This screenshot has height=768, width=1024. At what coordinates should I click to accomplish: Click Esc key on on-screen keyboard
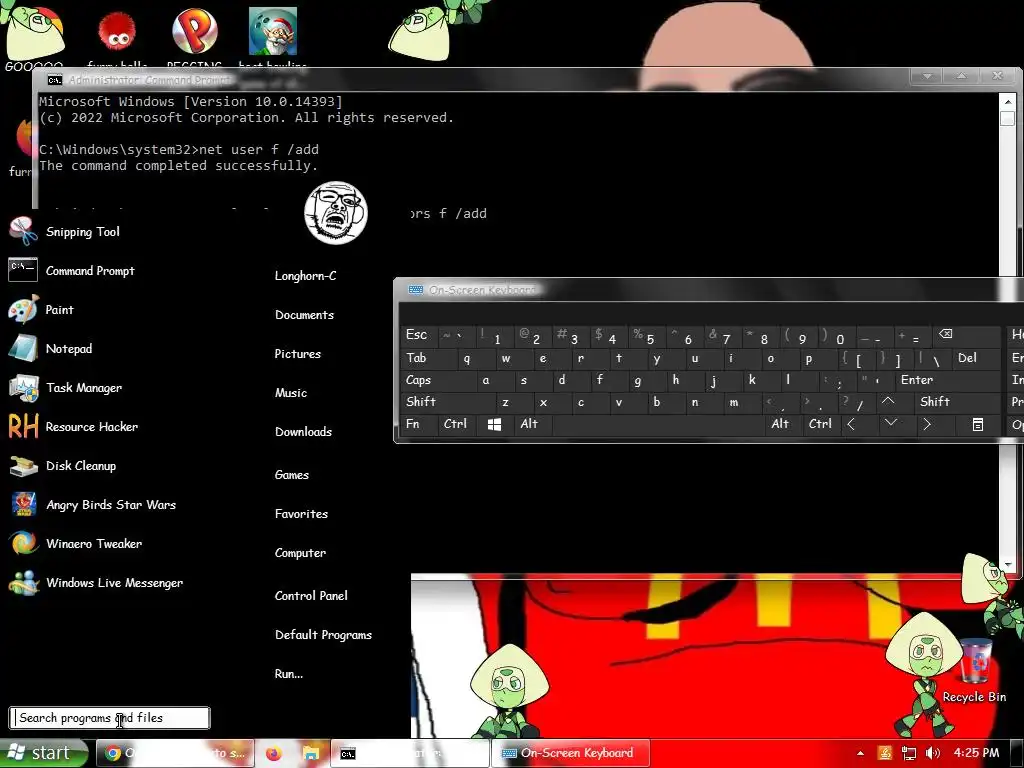click(418, 335)
